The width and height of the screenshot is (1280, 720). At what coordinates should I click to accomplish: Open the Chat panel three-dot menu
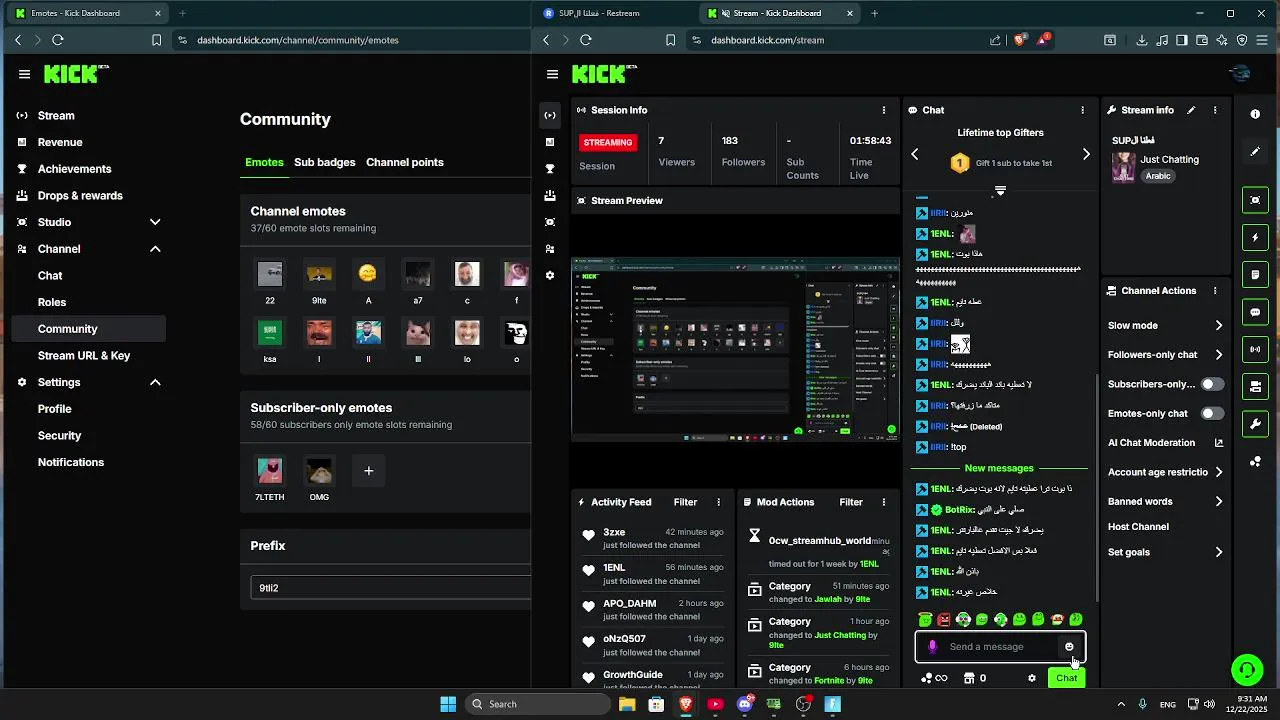[x=1082, y=110]
